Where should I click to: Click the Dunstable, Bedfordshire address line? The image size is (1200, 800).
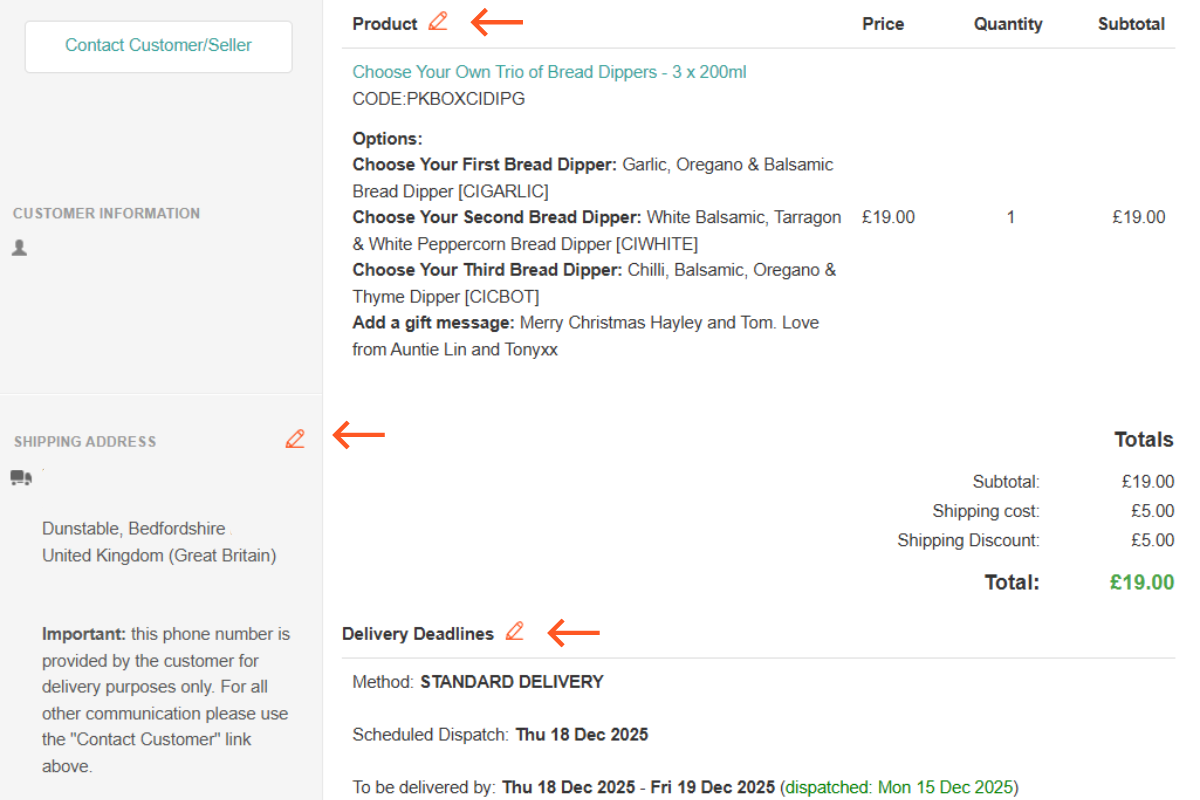pos(133,528)
